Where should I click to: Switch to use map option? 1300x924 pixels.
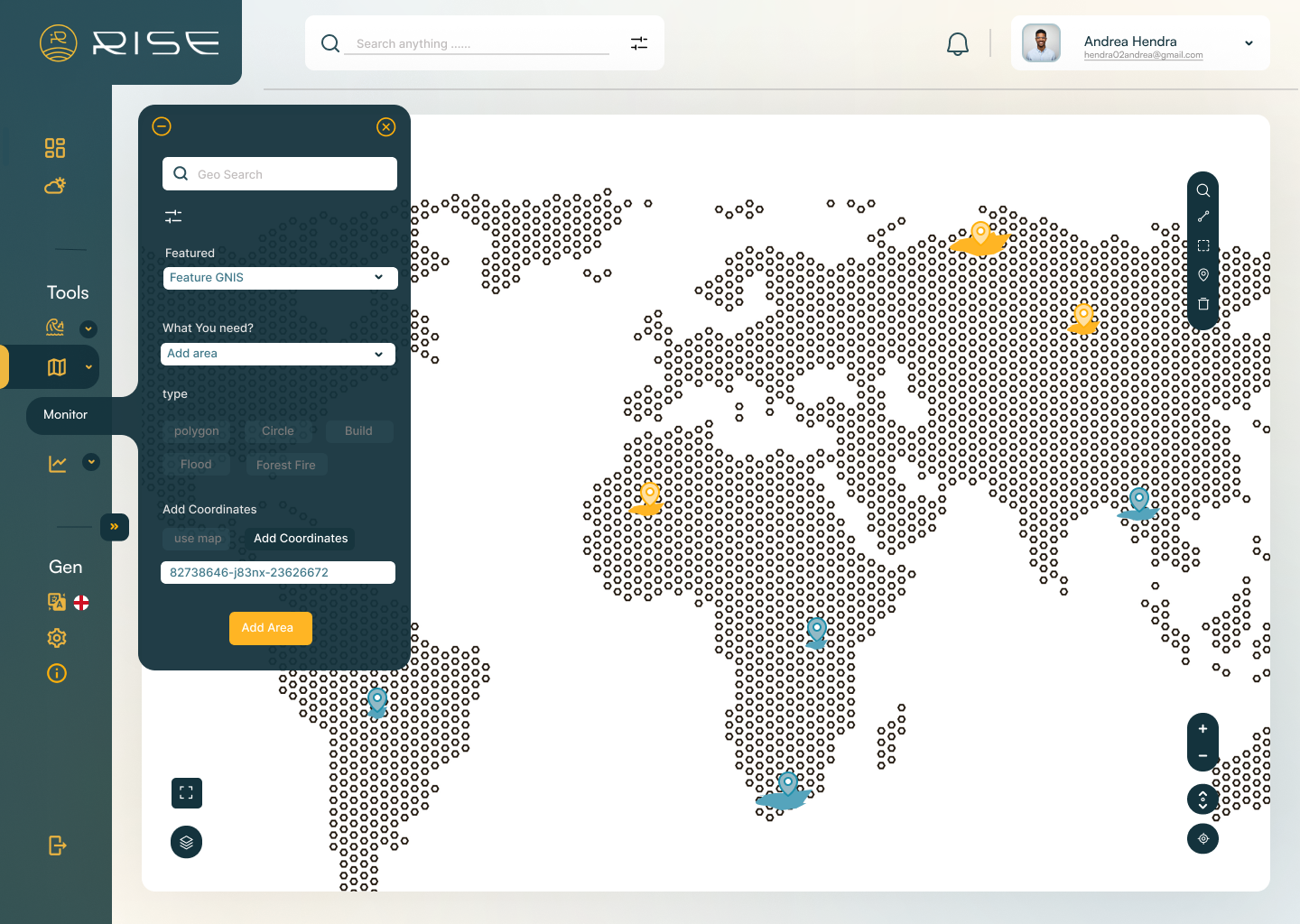click(198, 539)
